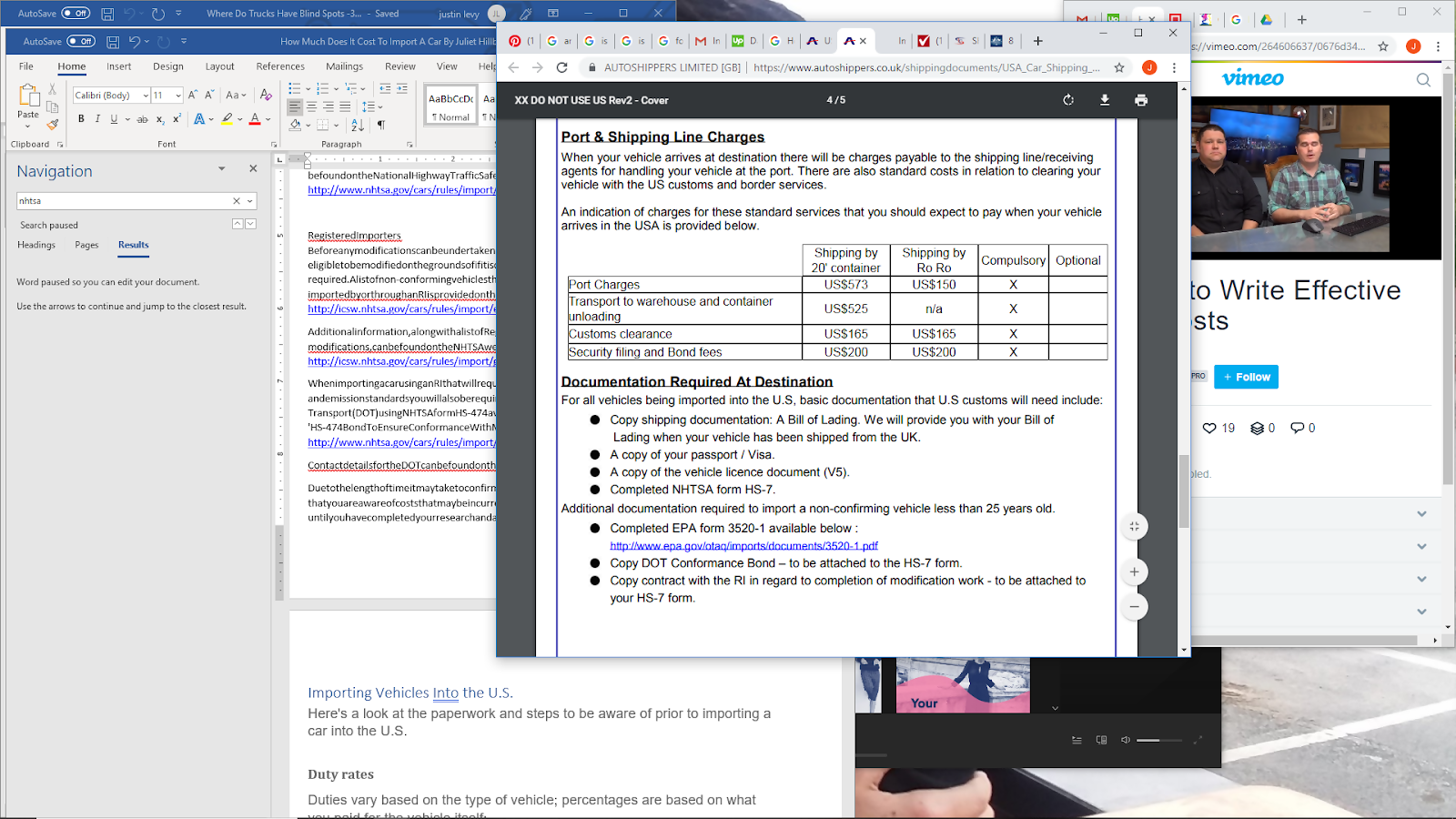
Task: Open the navigation search options dropdown
Action: click(x=250, y=201)
